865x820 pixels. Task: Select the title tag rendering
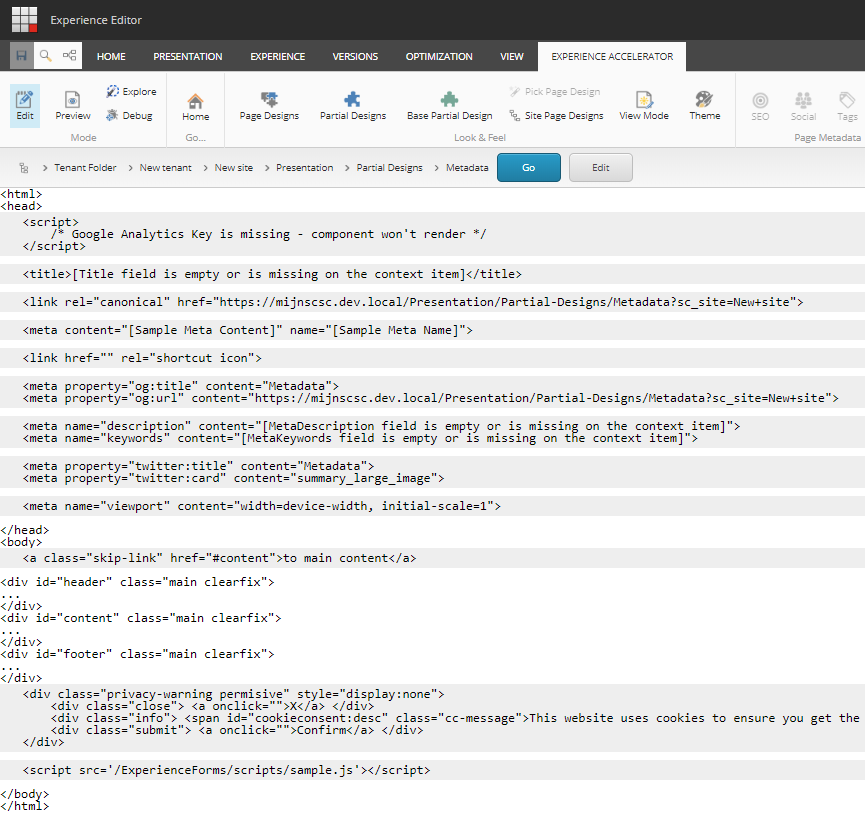[432, 274]
